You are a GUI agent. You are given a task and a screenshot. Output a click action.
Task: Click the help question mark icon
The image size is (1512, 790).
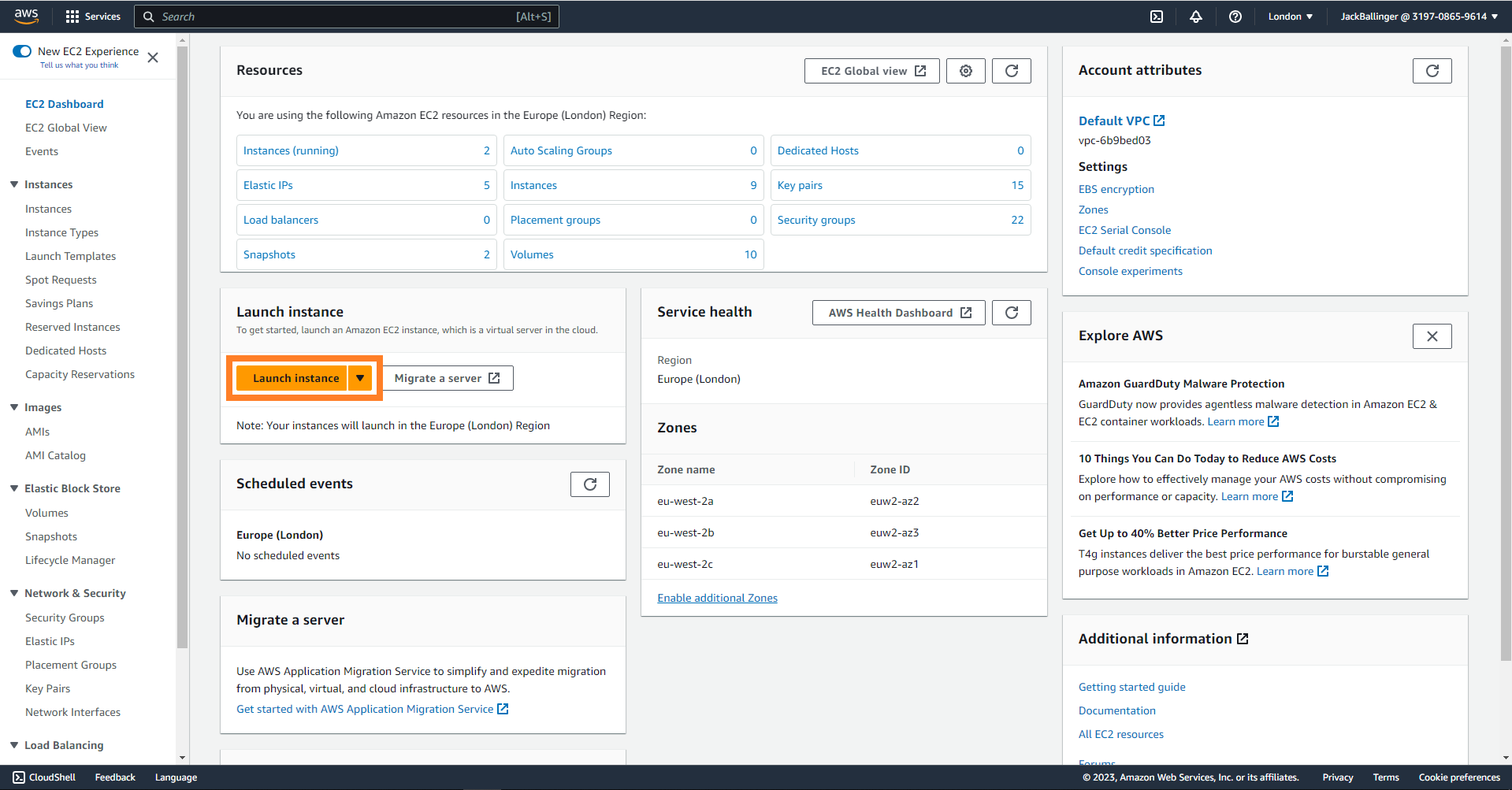1235,17
